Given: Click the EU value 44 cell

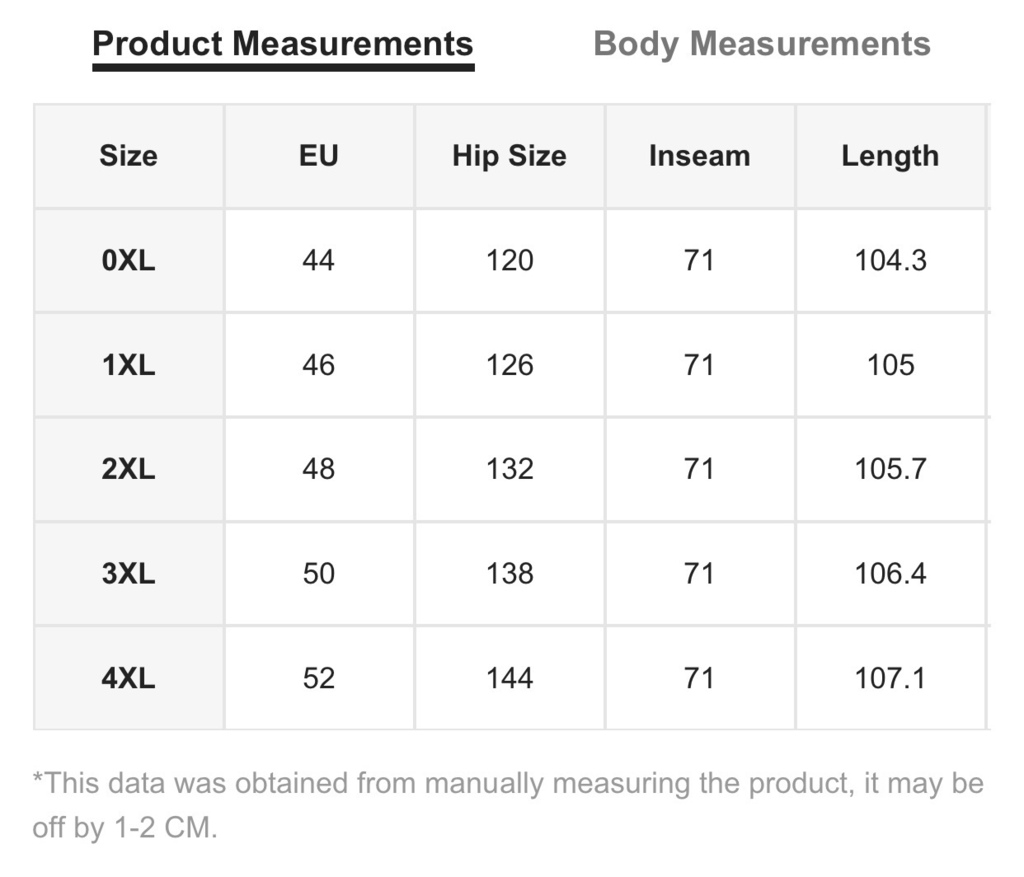Looking at the screenshot, I should [319, 261].
